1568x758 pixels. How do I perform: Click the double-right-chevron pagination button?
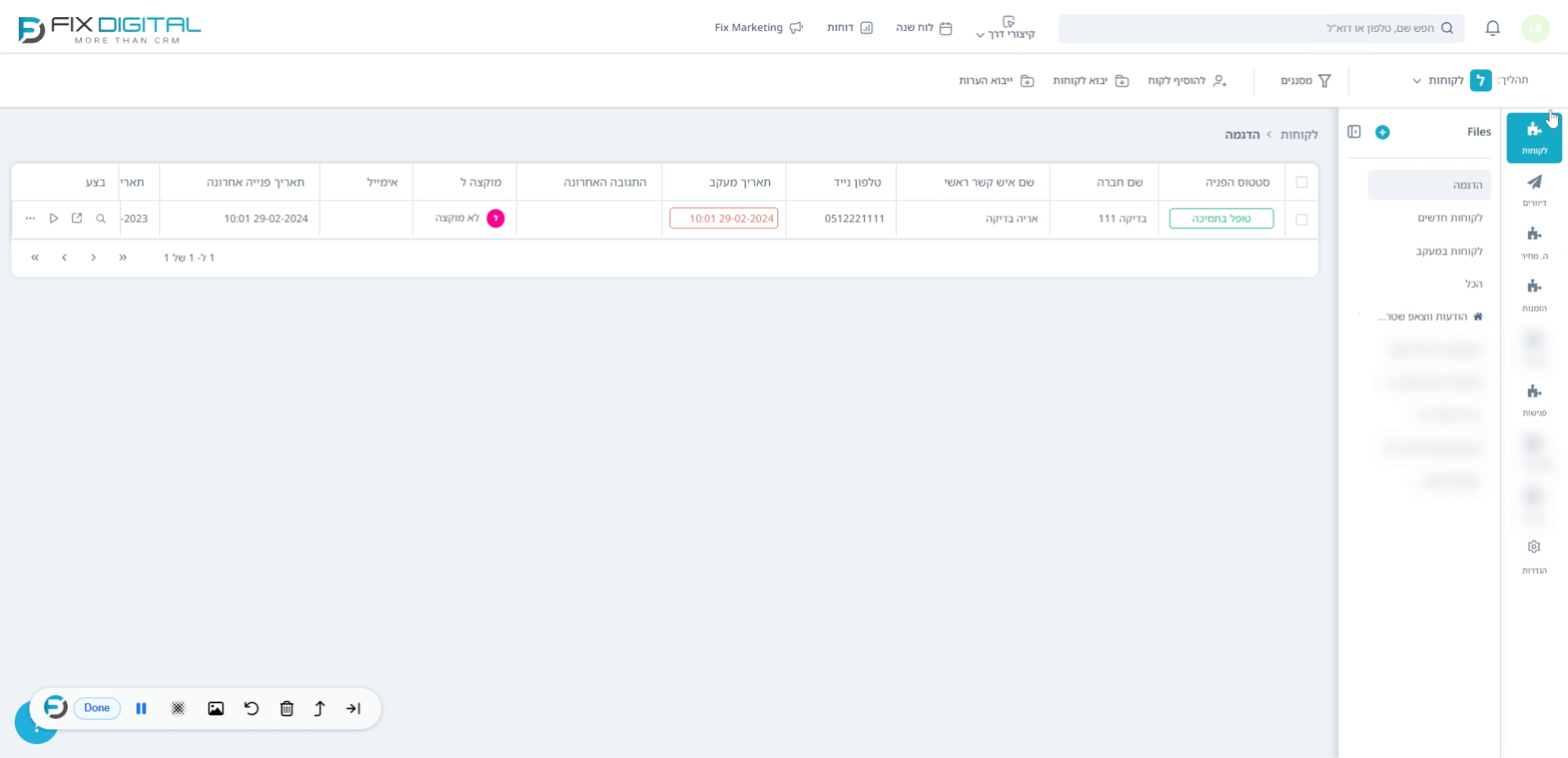point(123,257)
